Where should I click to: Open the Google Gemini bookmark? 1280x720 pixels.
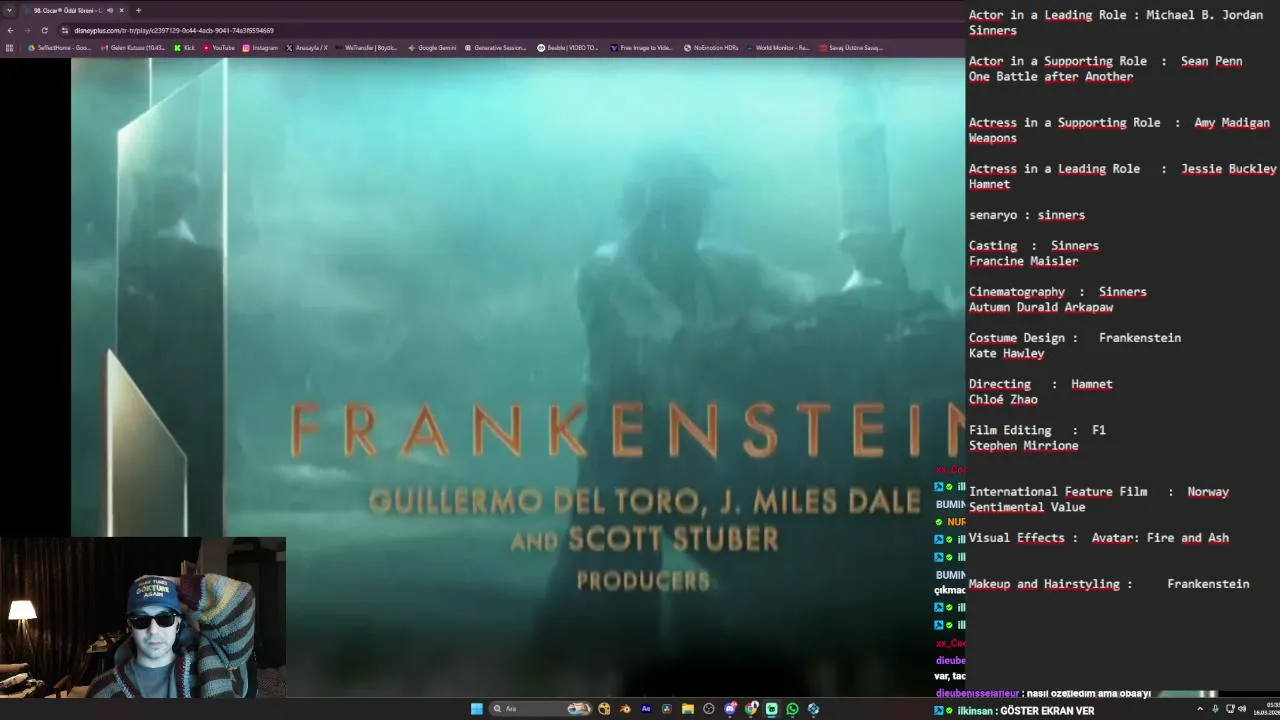point(432,48)
